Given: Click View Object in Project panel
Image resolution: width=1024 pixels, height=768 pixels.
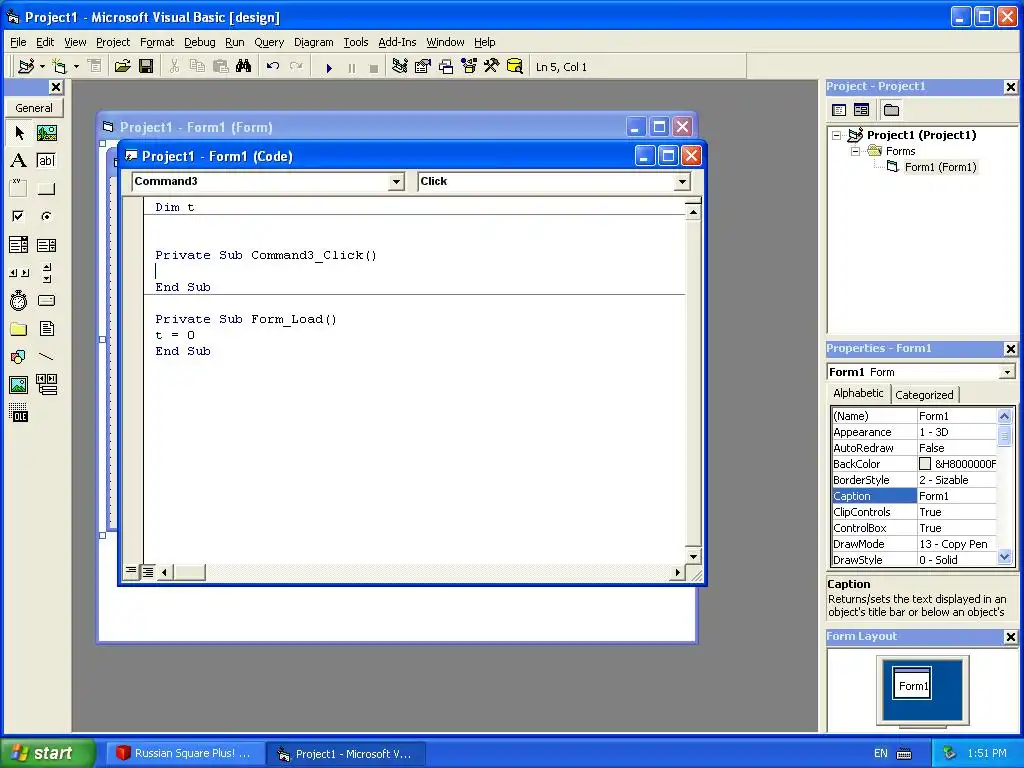Looking at the screenshot, I should [x=861, y=110].
